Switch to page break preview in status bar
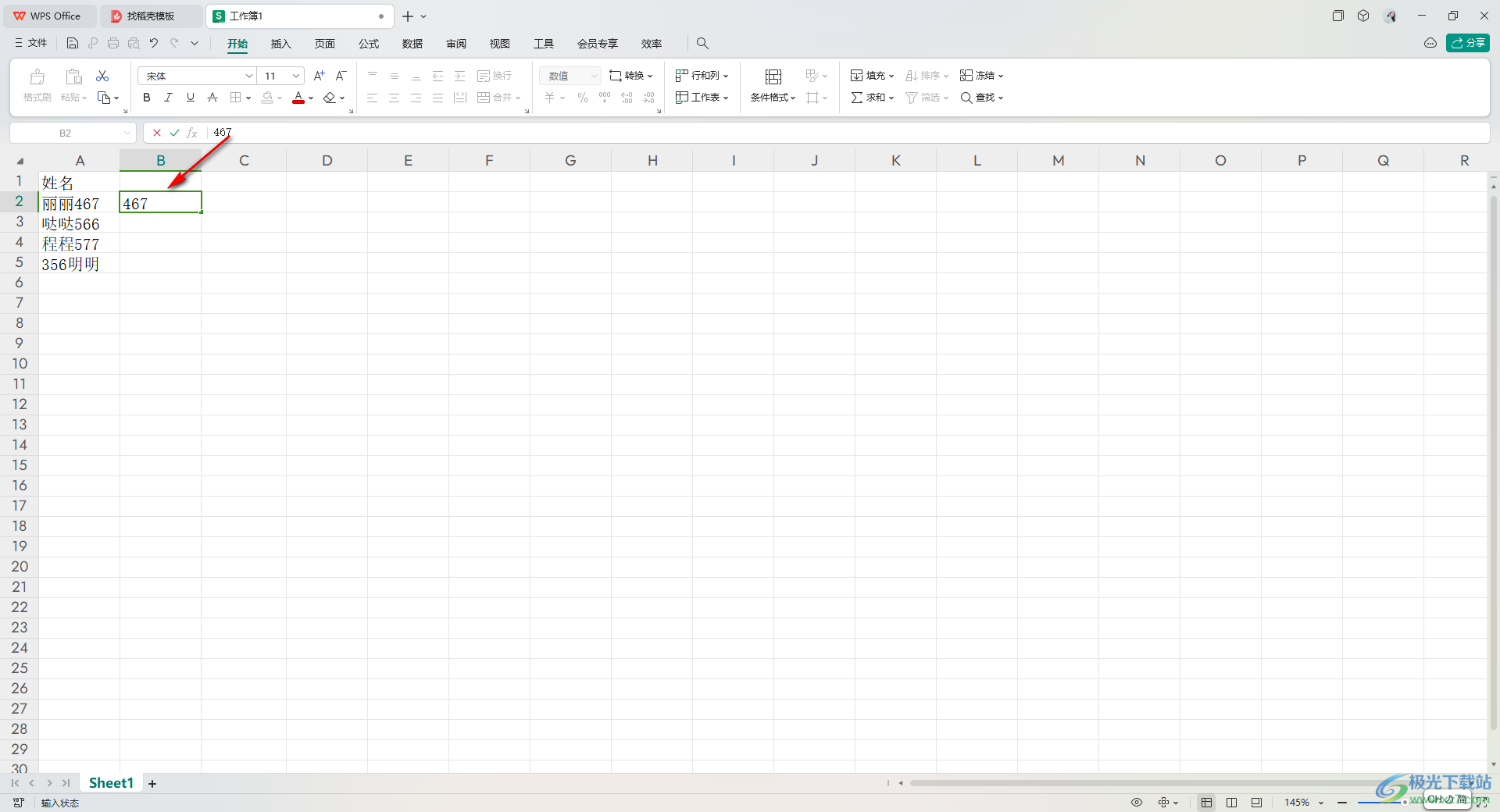Image resolution: width=1500 pixels, height=812 pixels. pos(1232,803)
